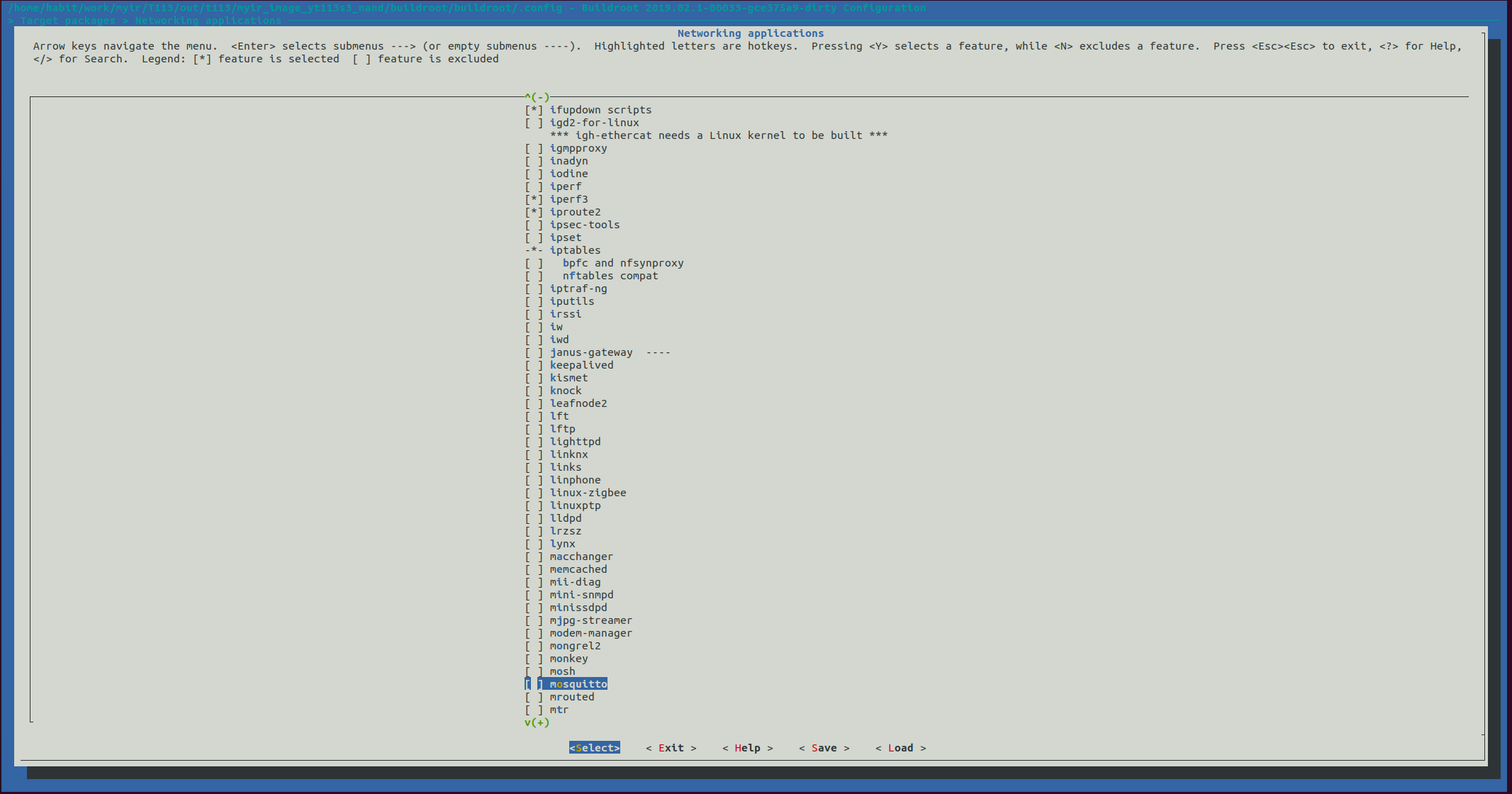
Task: Open the janus-gateway submenu arrow
Action: (658, 352)
